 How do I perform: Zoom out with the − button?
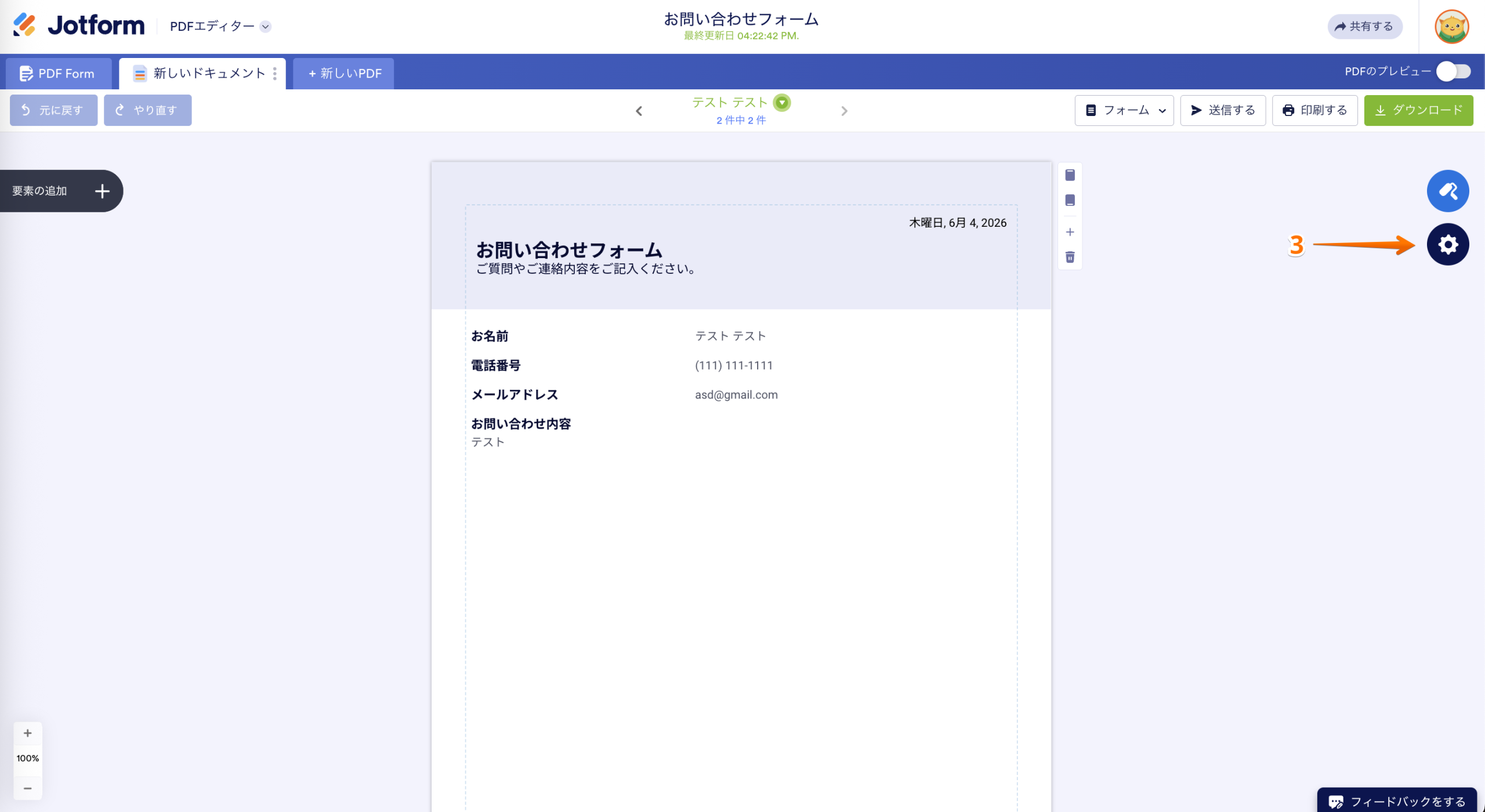(x=28, y=788)
